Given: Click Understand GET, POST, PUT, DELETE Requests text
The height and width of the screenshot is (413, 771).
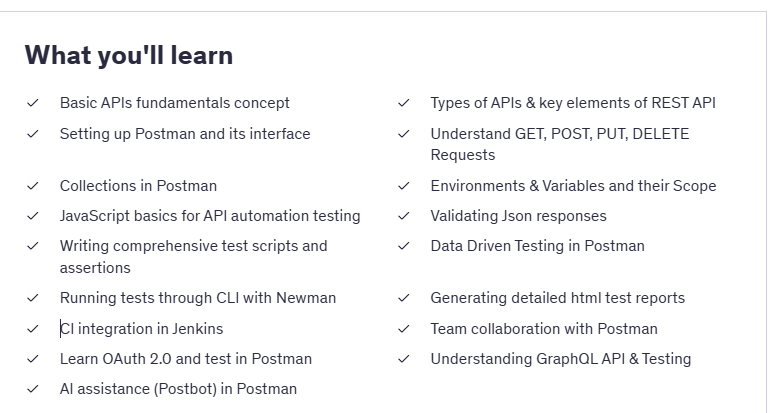Looking at the screenshot, I should [560, 144].
